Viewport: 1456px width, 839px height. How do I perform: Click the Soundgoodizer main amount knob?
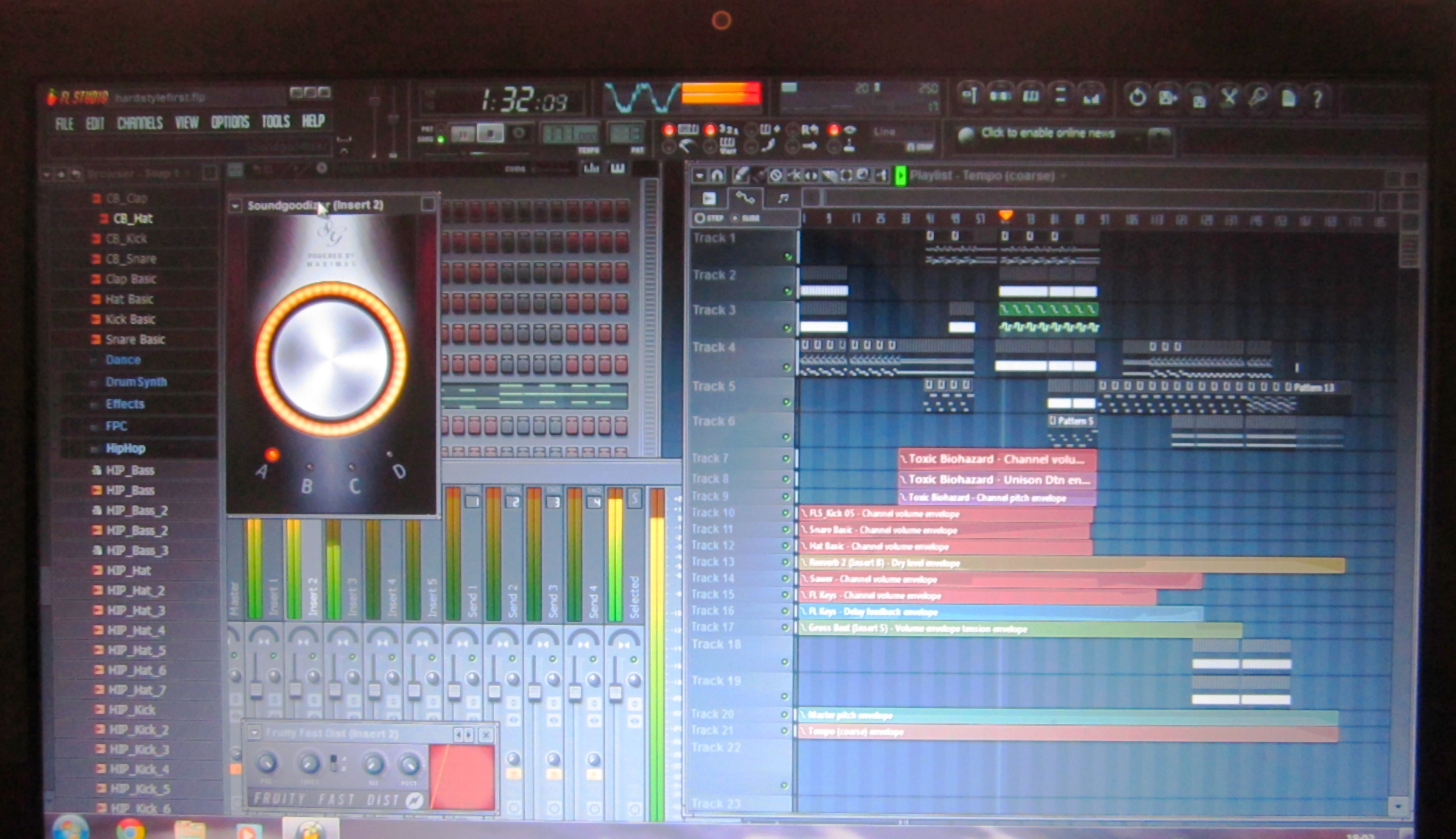tap(331, 359)
